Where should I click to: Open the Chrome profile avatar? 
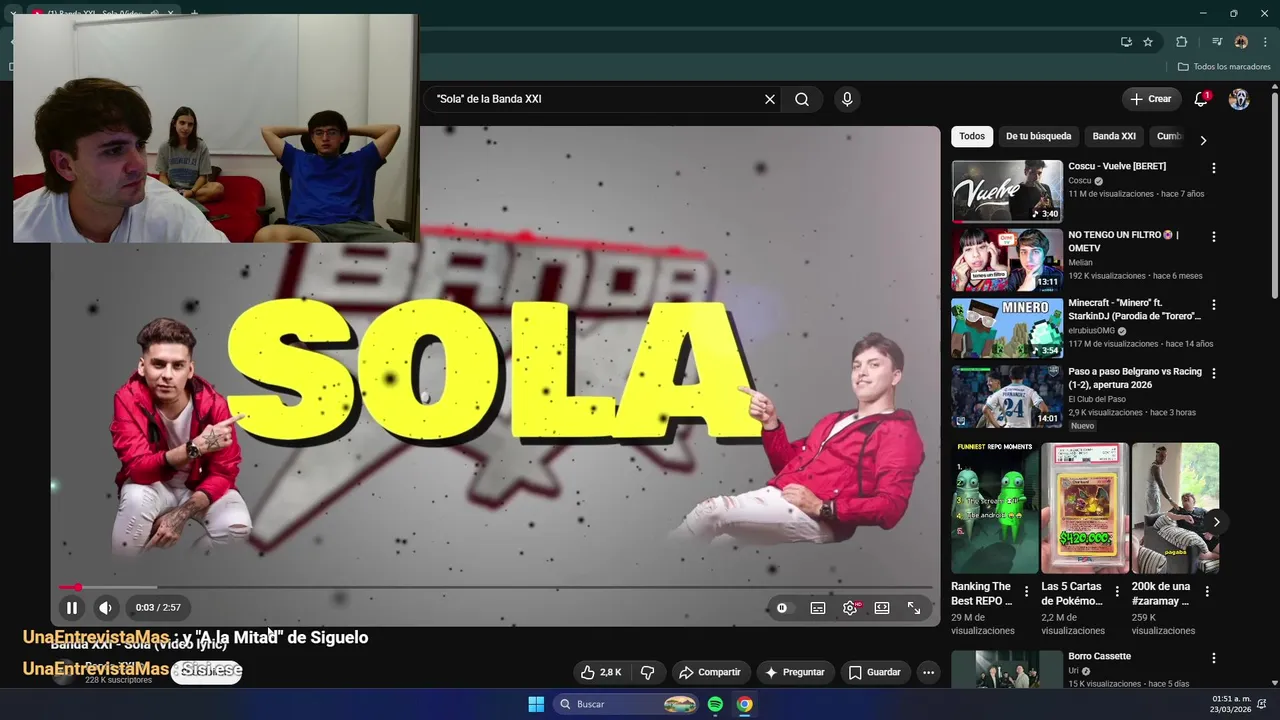coord(1241,42)
